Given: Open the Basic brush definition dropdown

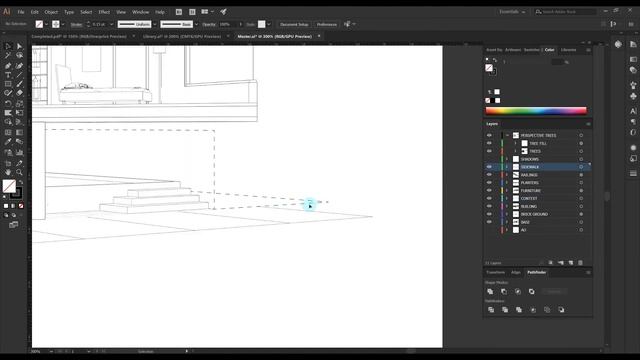Looking at the screenshot, I should tap(196, 24).
